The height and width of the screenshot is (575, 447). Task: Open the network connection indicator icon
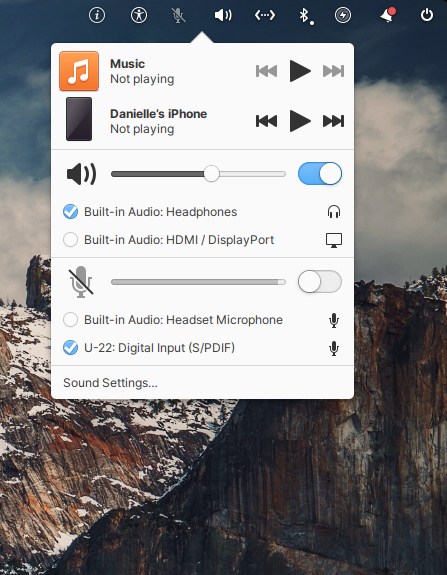pos(265,15)
